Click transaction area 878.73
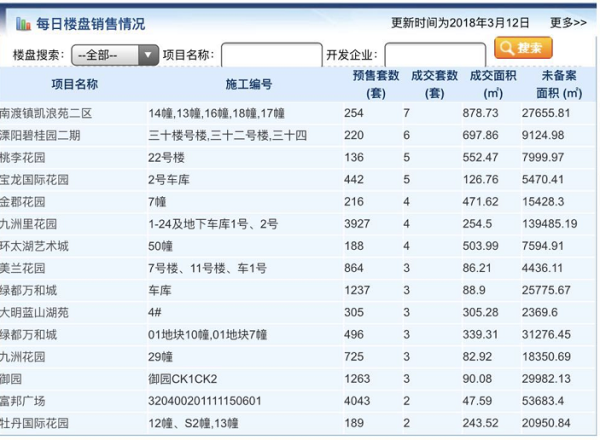The height and width of the screenshot is (440, 600). pos(481,113)
